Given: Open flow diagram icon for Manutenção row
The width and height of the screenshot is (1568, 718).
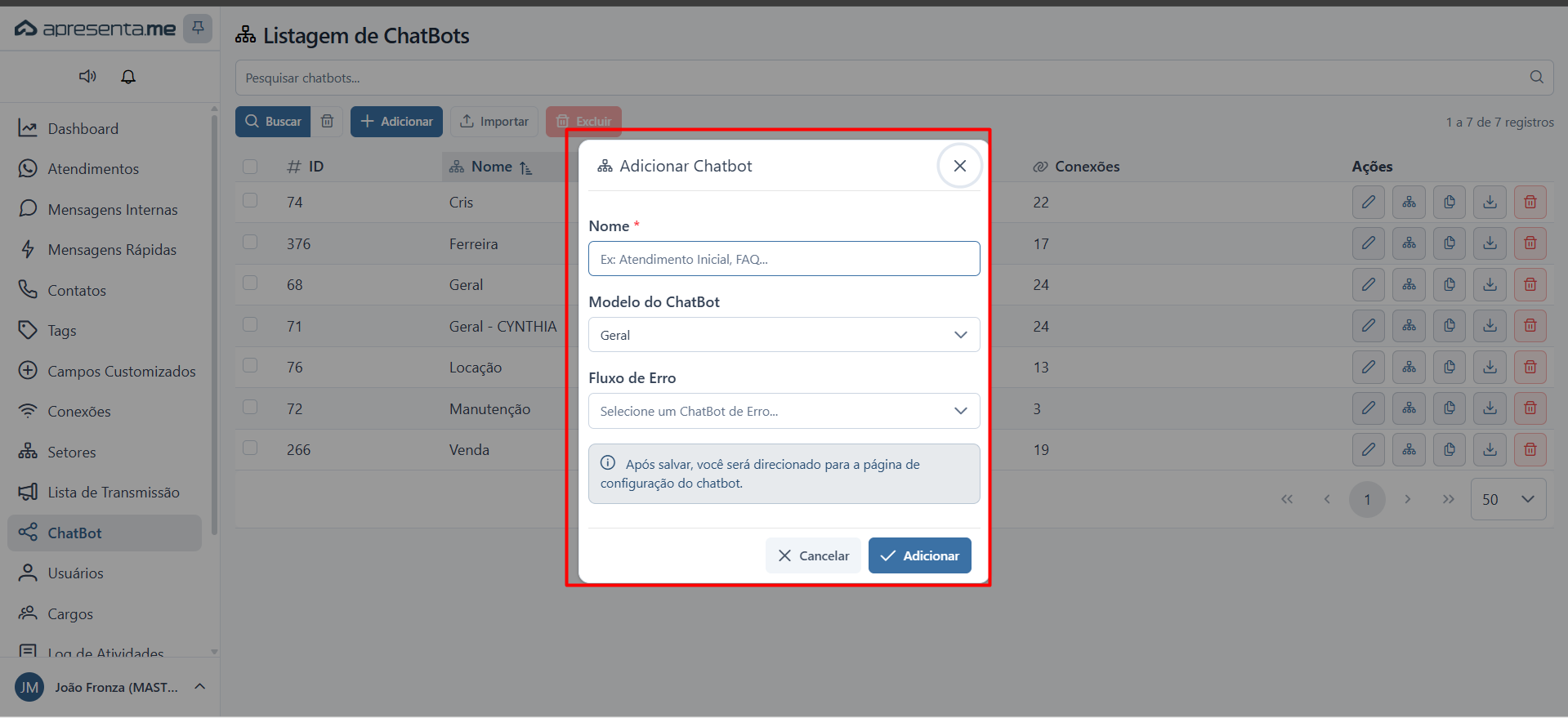Looking at the screenshot, I should pyautogui.click(x=1409, y=408).
